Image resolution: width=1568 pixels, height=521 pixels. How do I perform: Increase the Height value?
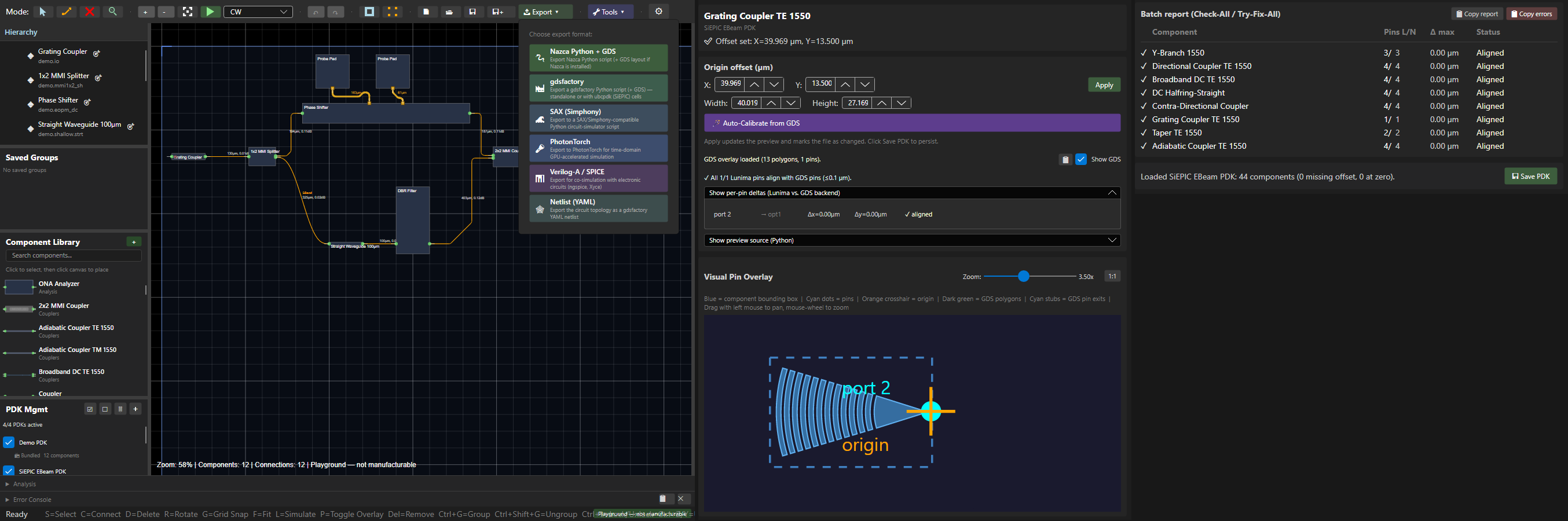coord(881,104)
